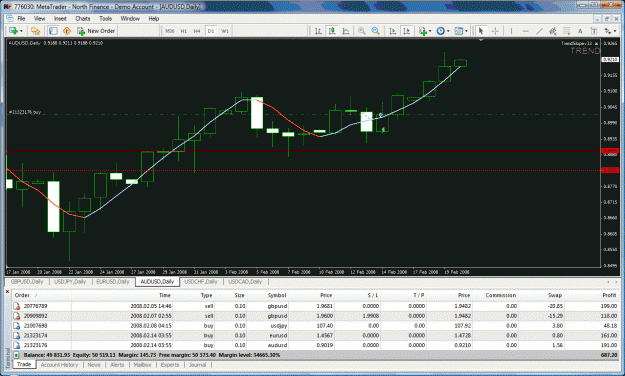Switch to line chart display
The image size is (625, 376).
point(346,31)
